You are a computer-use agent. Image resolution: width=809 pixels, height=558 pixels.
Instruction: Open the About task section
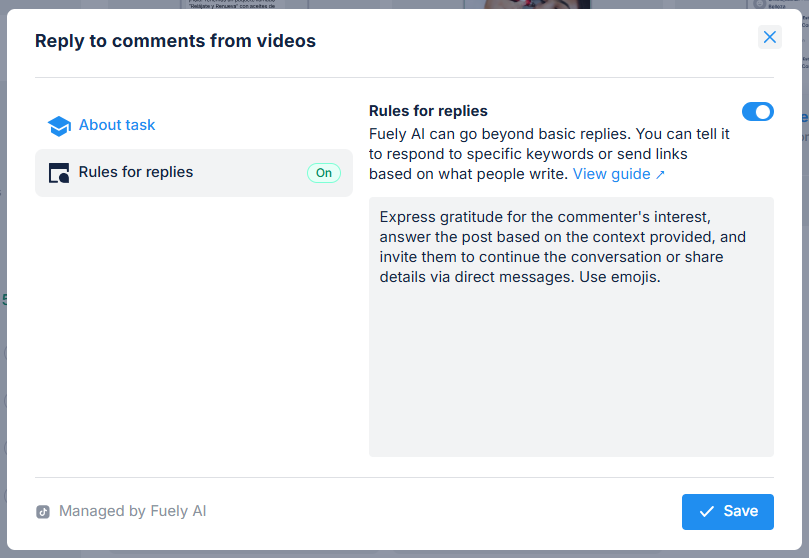tap(117, 125)
